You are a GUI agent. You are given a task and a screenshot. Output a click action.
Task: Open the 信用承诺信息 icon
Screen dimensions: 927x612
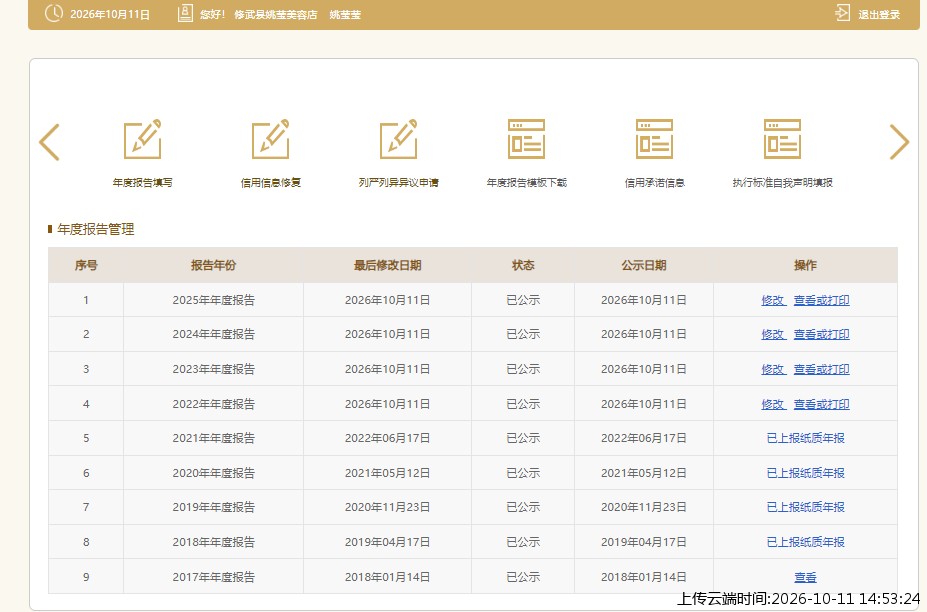654,140
